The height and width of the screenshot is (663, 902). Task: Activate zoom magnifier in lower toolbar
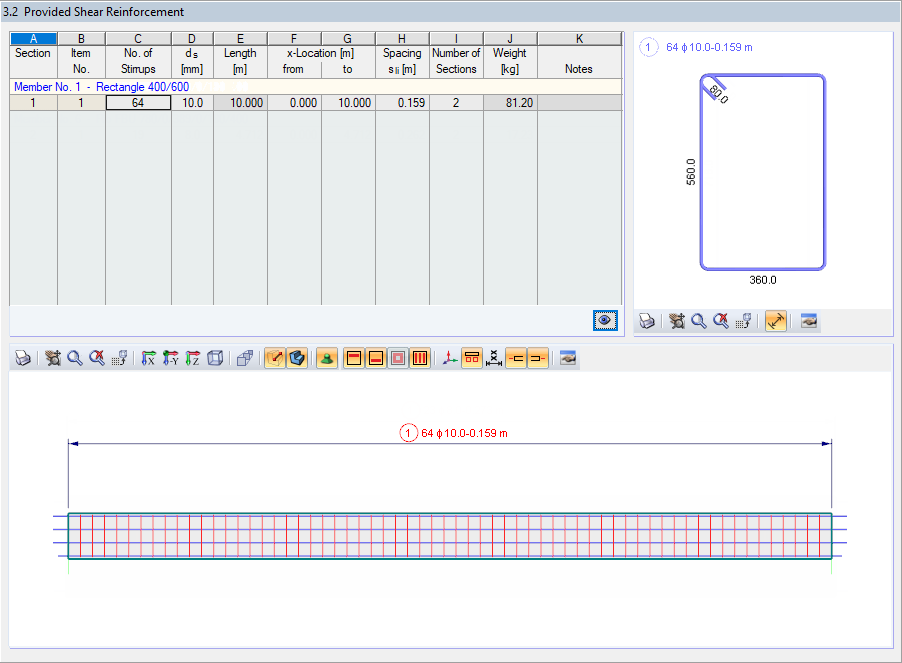(75, 358)
